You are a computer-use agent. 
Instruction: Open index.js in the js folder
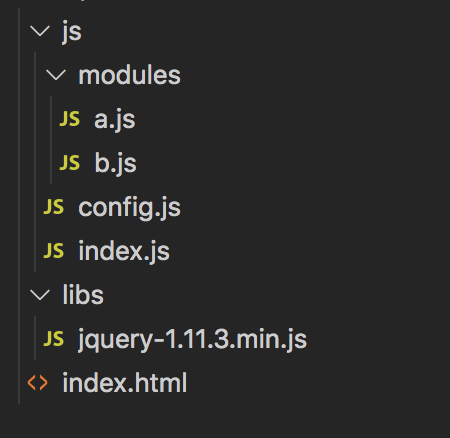124,251
